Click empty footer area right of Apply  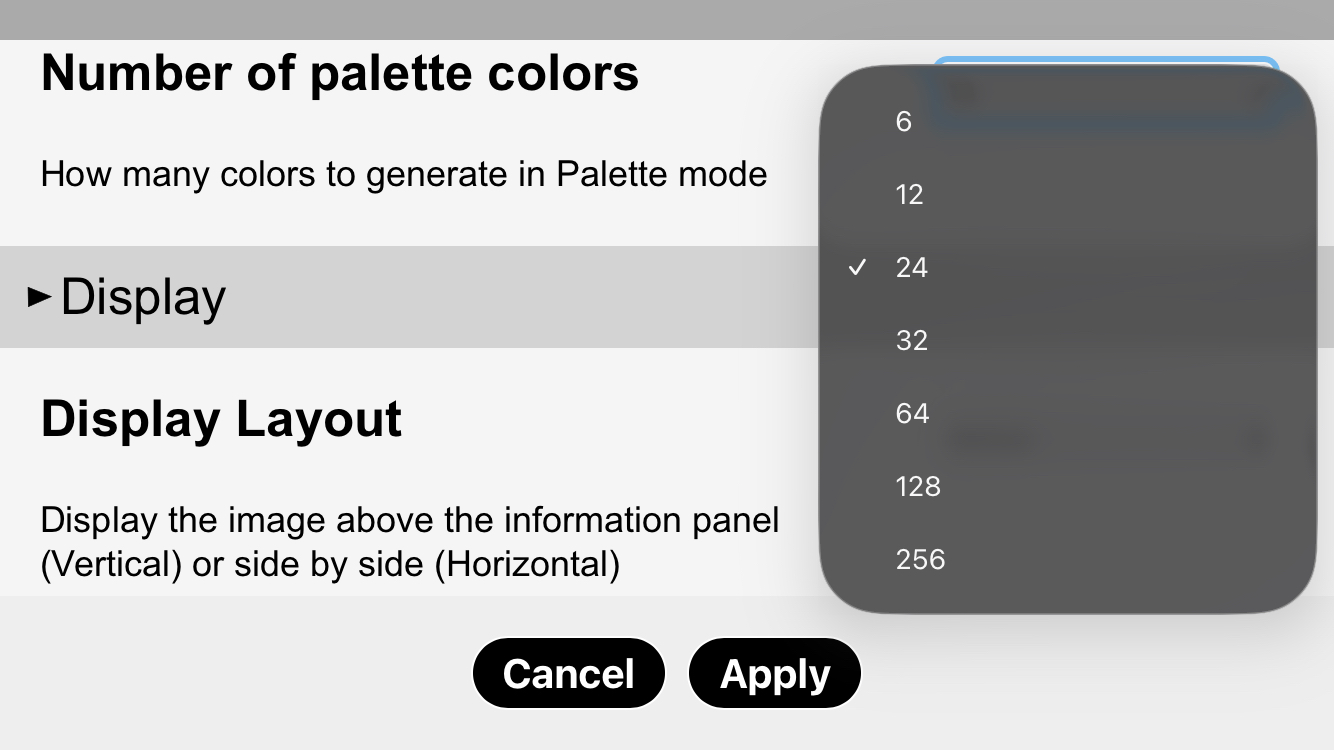1100,674
